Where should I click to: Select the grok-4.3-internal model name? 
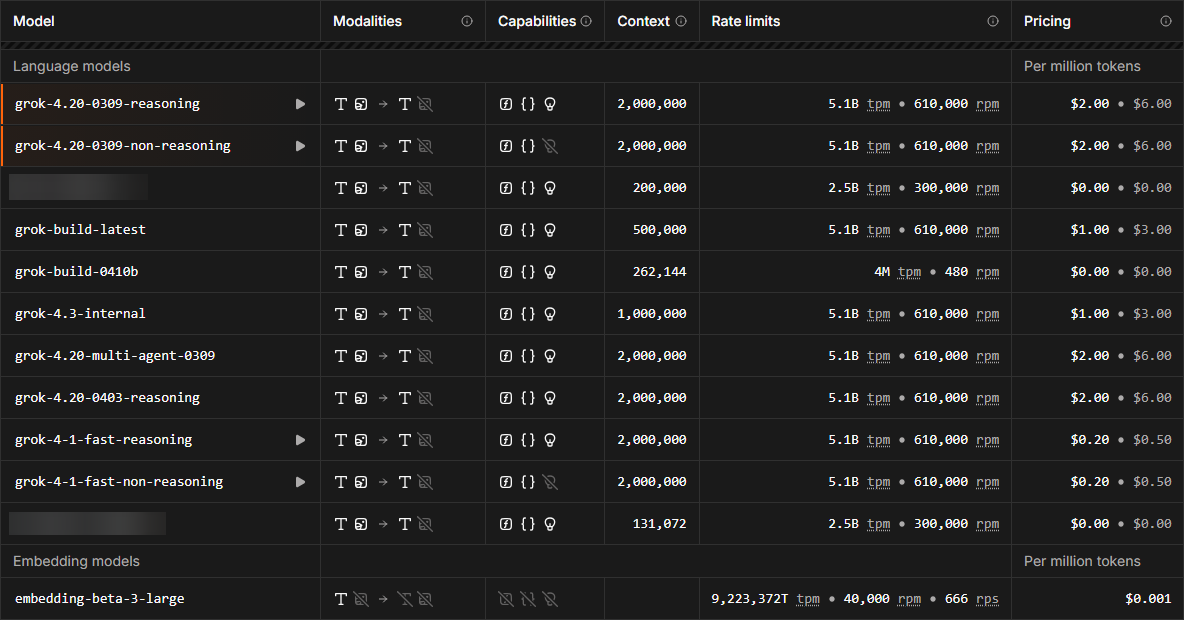pyautogui.click(x=80, y=313)
